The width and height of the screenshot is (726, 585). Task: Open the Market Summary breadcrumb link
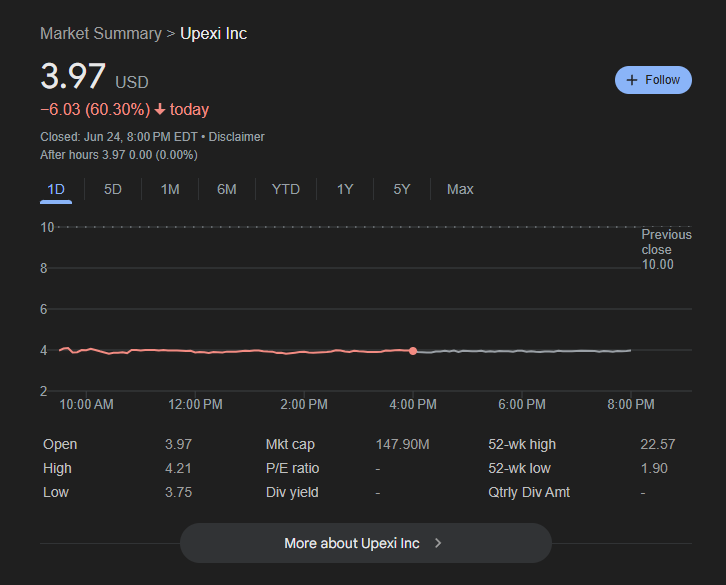click(x=101, y=33)
